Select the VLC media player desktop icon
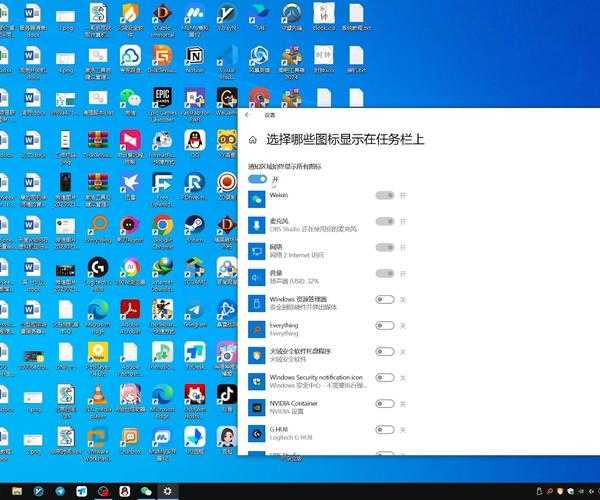600x500 pixels. point(98,395)
